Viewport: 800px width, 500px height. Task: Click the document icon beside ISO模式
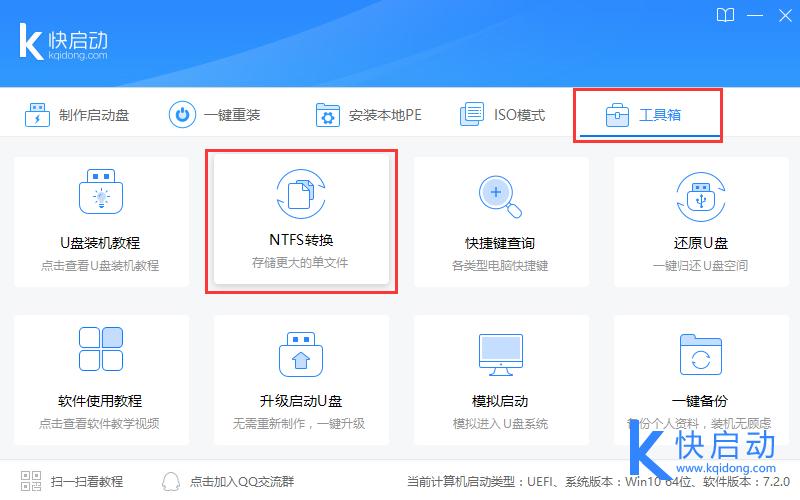pos(472,114)
